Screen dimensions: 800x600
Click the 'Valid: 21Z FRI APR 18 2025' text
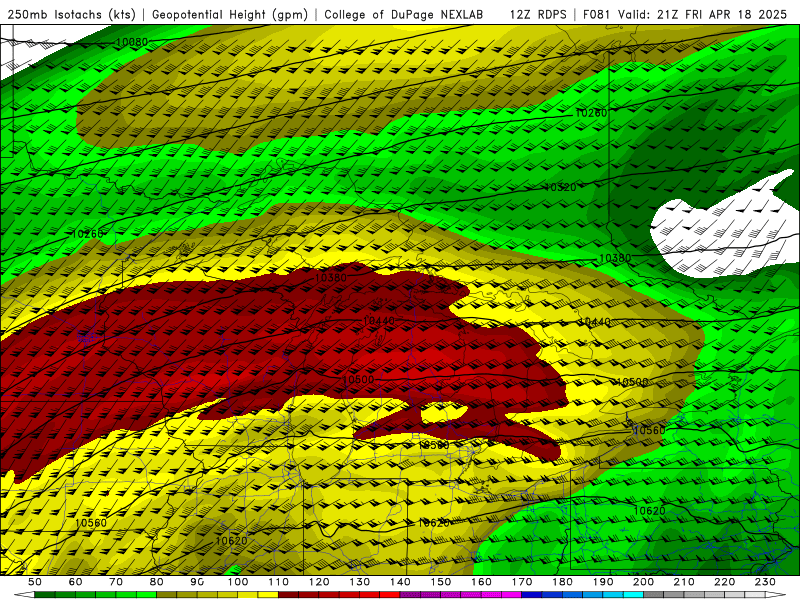pyautogui.click(x=703, y=15)
